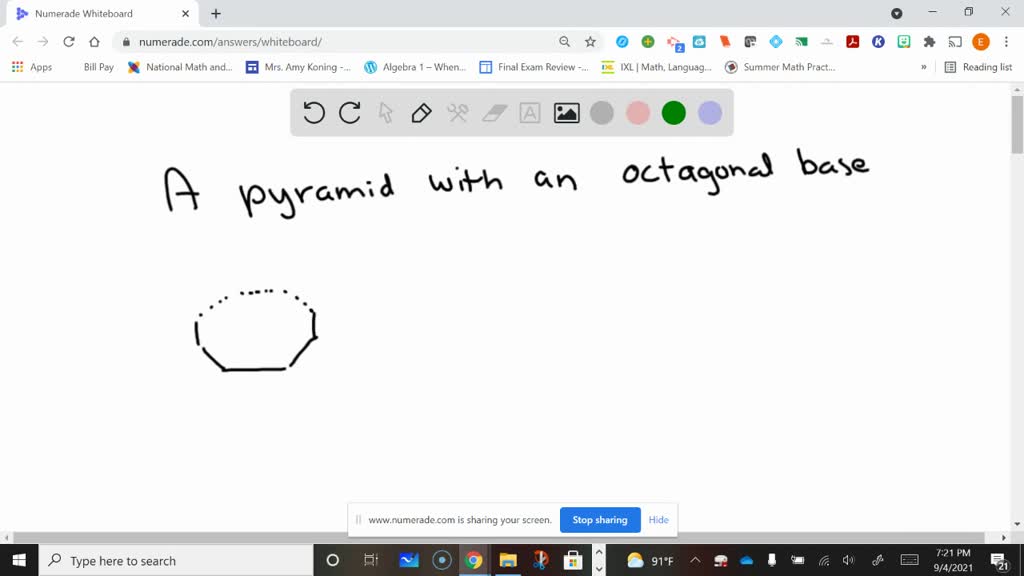Open the Chrome menu with three dots
The height and width of the screenshot is (576, 1024).
tap(1006, 44)
